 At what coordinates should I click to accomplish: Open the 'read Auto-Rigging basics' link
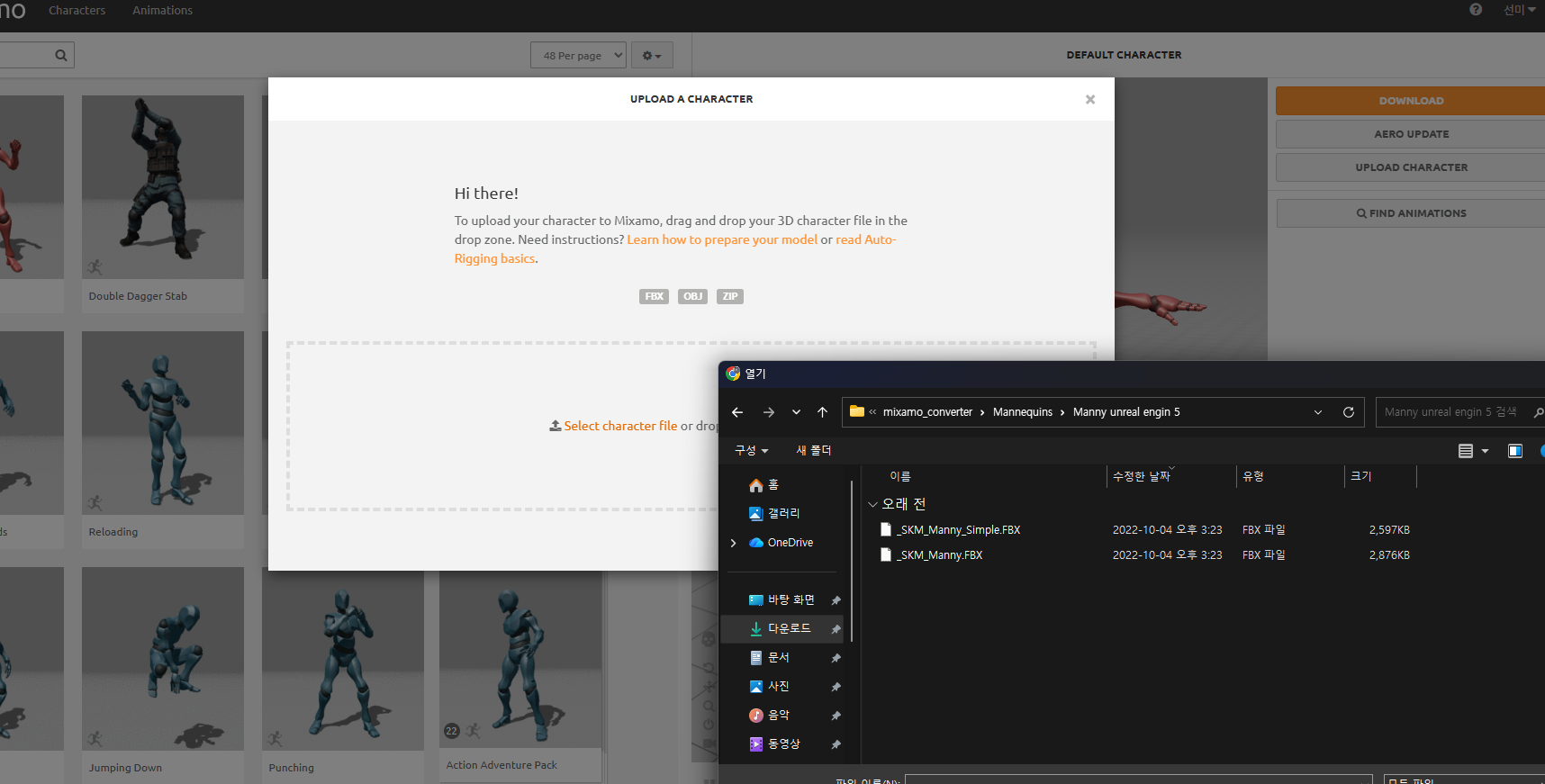click(675, 249)
